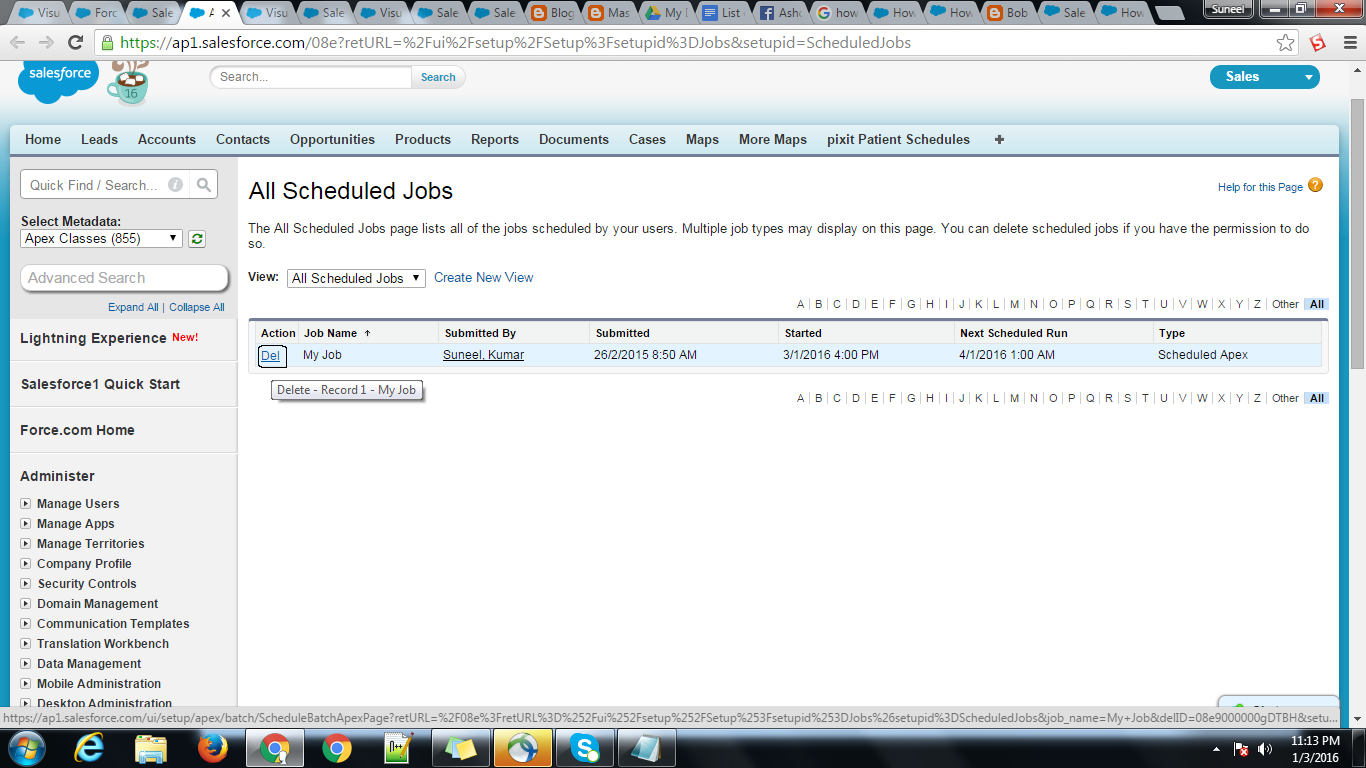Bookmark the page with the star icon
1366x768 pixels.
(x=1285, y=43)
